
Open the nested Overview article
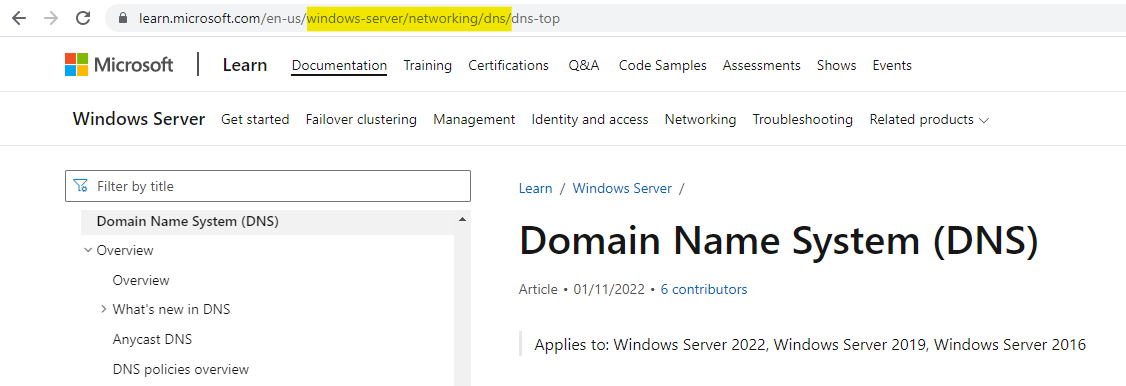(x=141, y=280)
